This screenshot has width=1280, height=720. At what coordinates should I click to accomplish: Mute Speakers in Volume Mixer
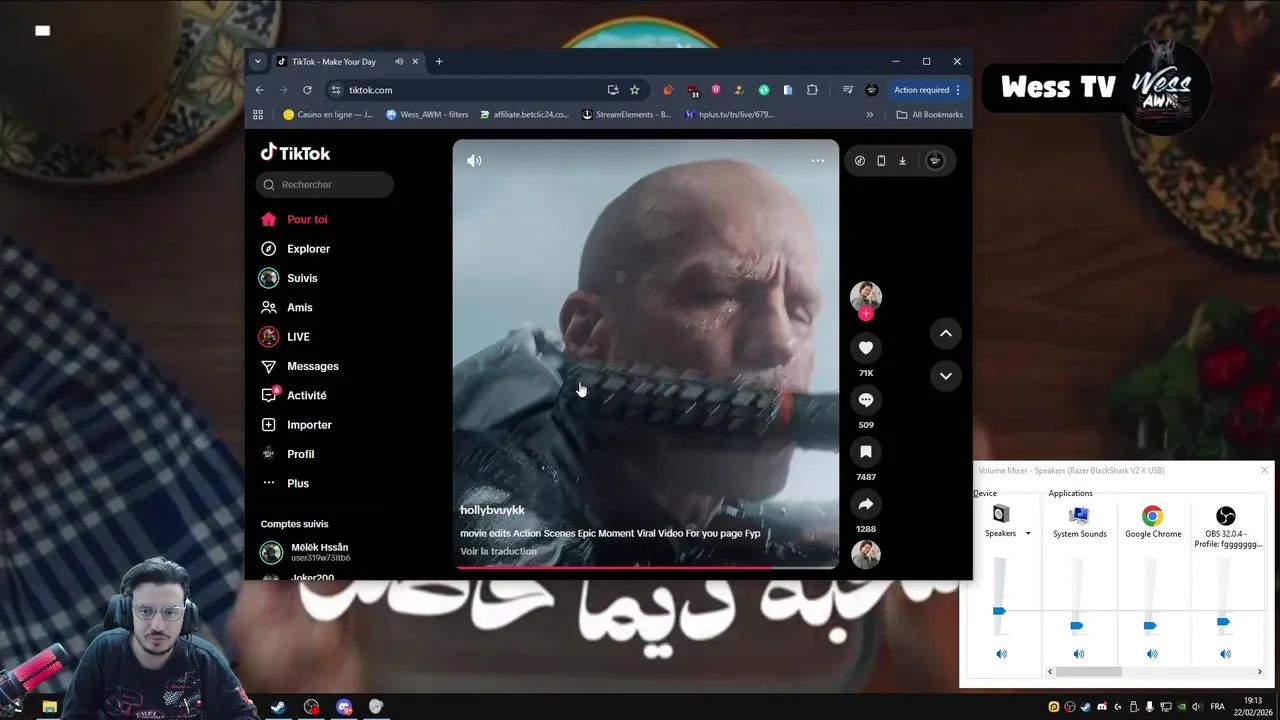1001,654
